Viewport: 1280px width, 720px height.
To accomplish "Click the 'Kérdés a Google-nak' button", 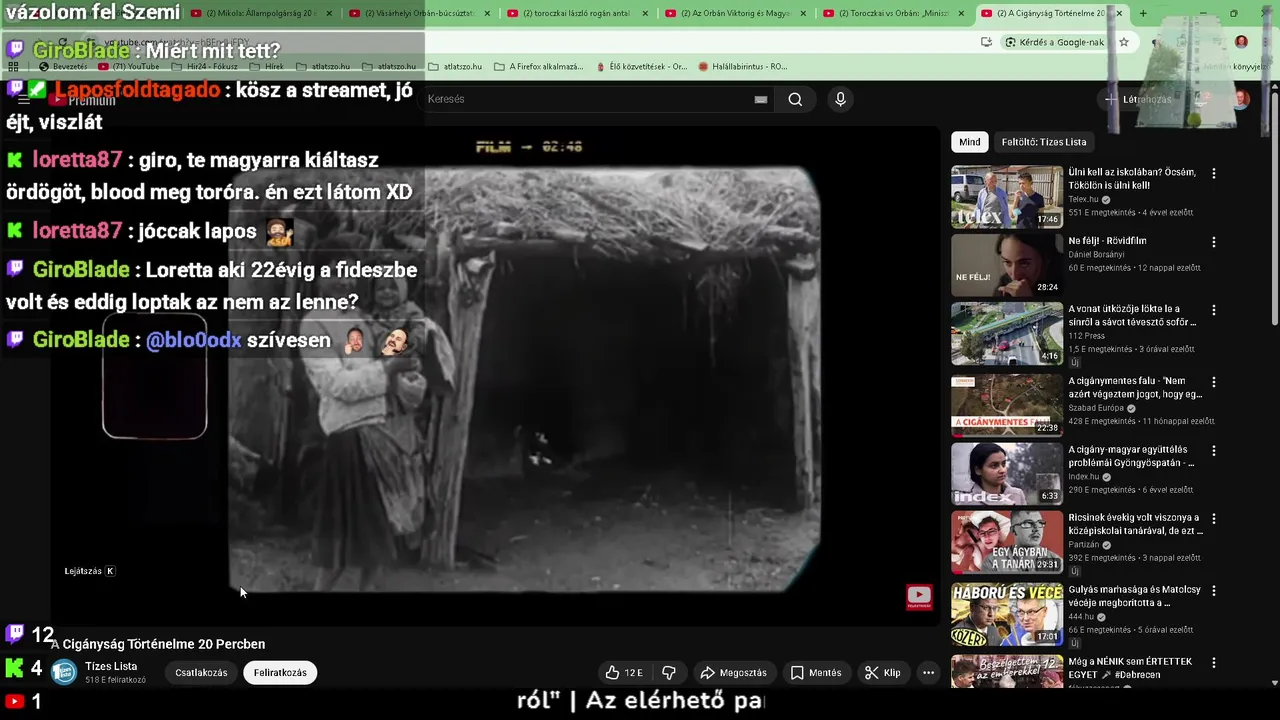I will 1054,42.
